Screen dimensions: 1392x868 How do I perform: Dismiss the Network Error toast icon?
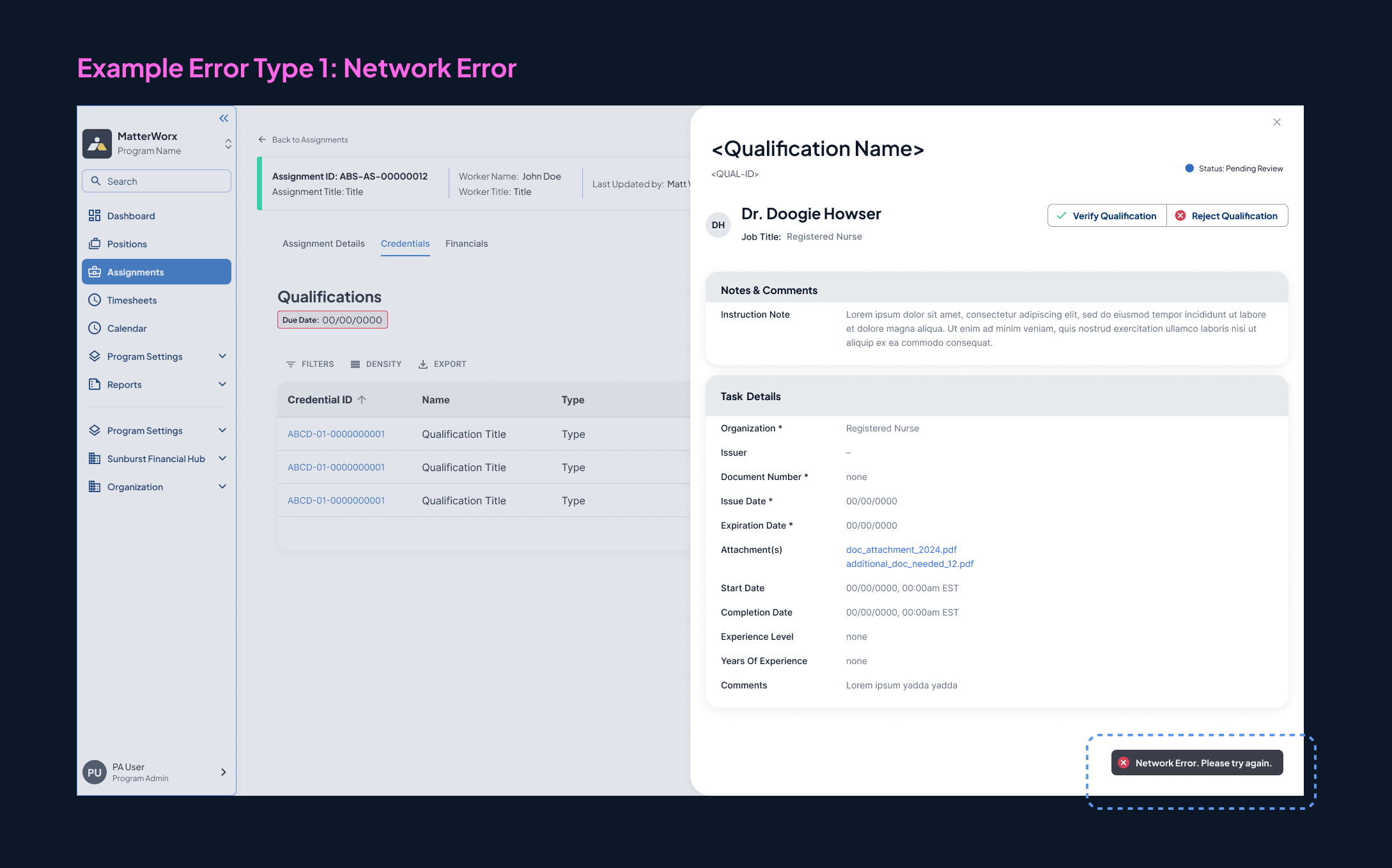(x=1124, y=763)
